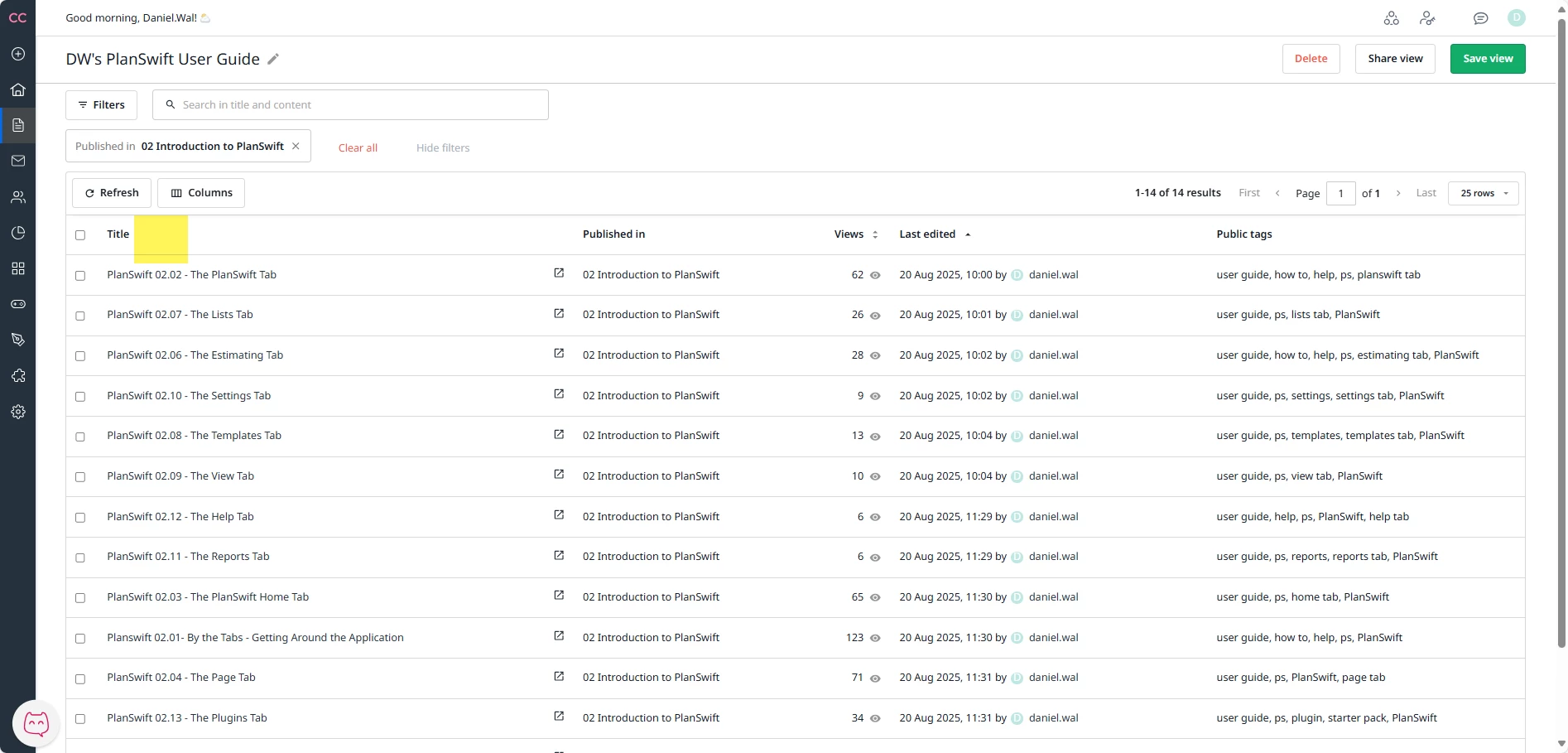This screenshot has width=1568, height=753.
Task: Click the 123 views count eye icon
Action: [x=875, y=638]
